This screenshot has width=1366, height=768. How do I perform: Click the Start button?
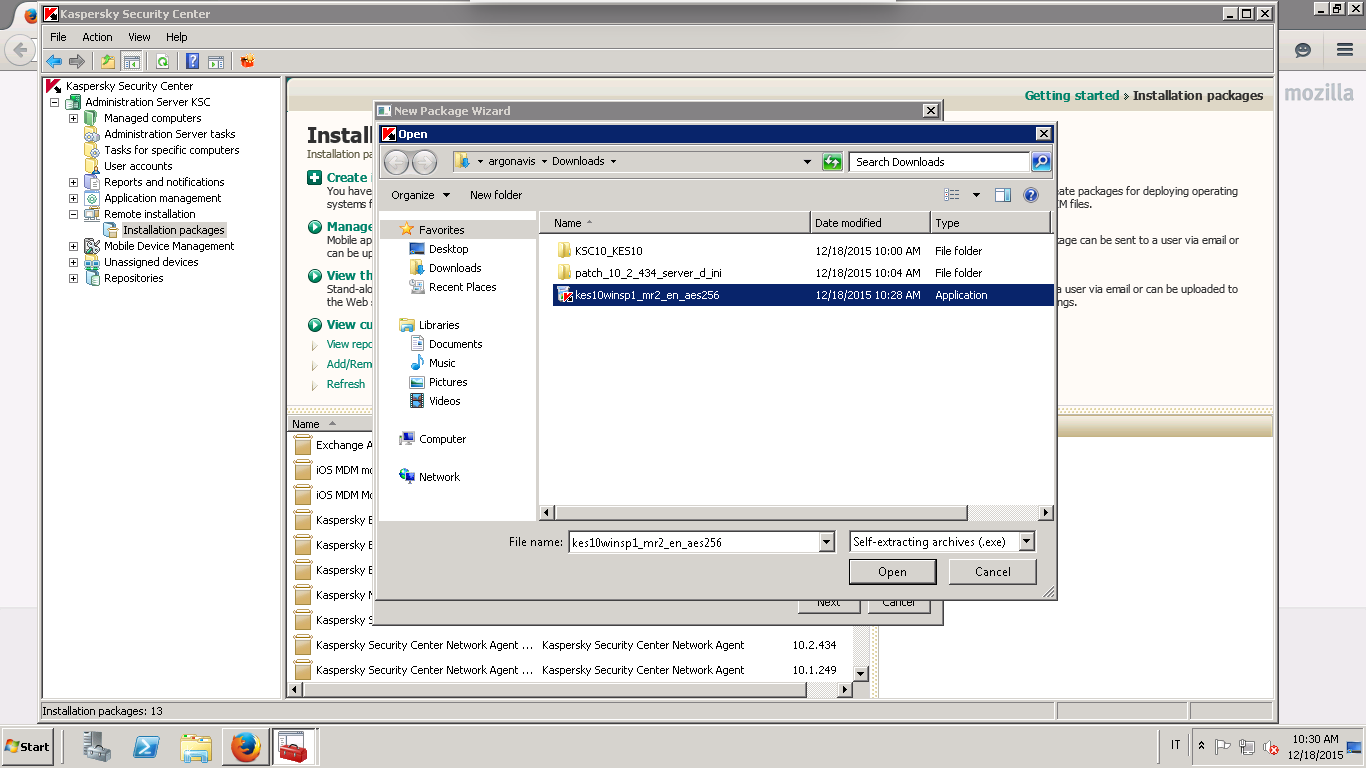coord(27,746)
